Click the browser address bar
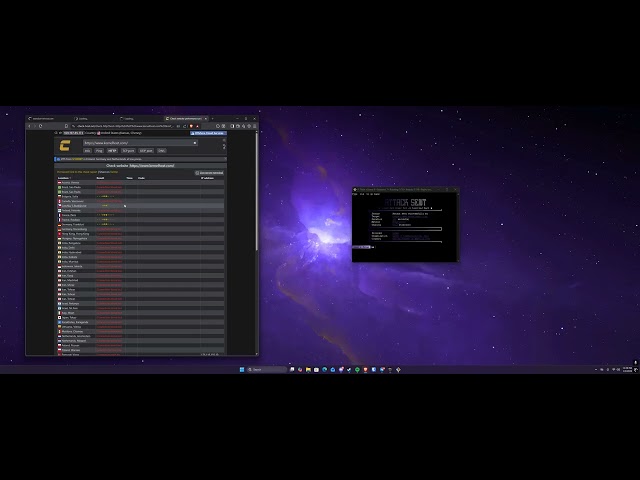 (x=126, y=126)
